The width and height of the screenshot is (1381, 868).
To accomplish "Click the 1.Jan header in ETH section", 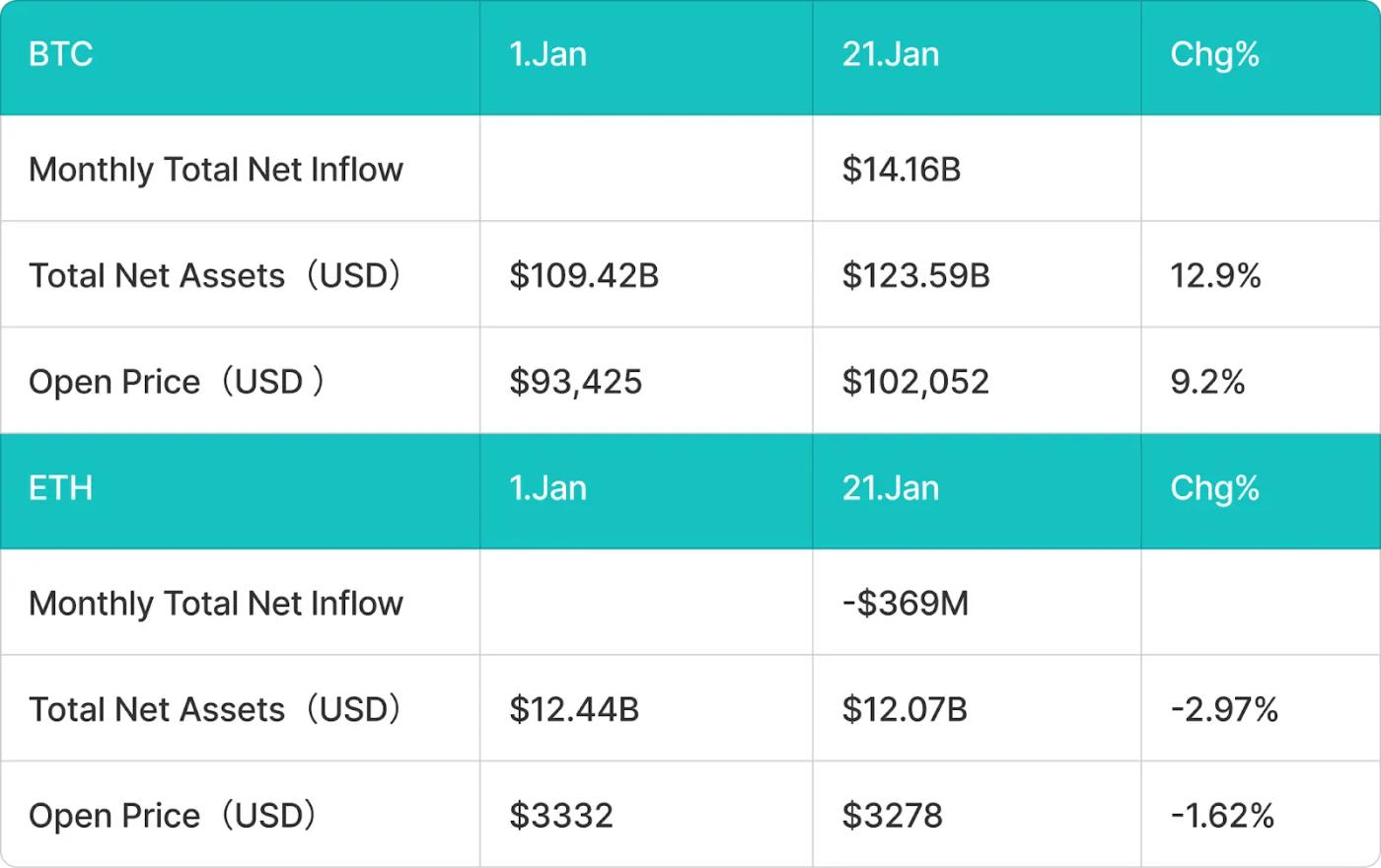I will point(547,488).
